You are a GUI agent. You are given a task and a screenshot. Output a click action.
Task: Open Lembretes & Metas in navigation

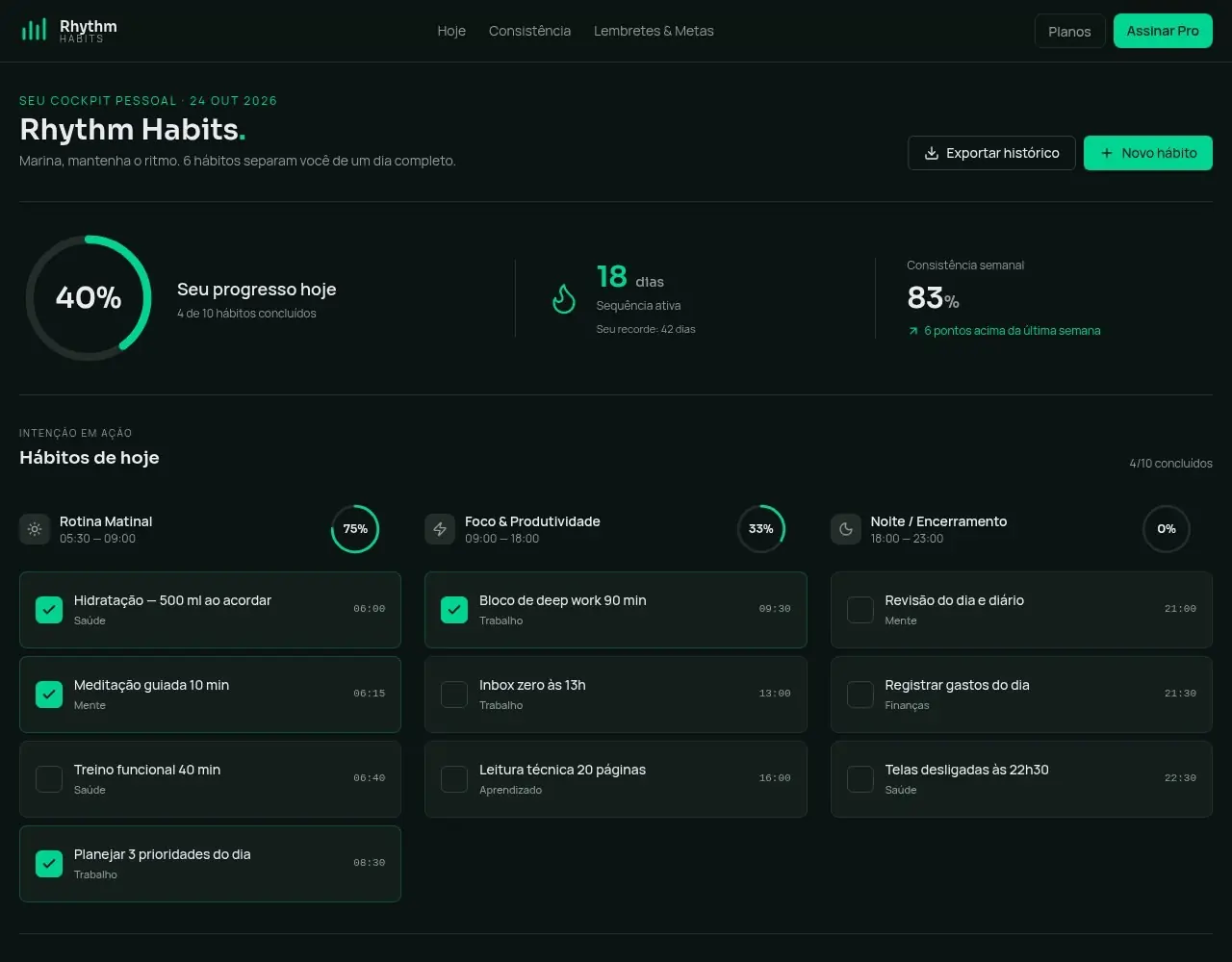(654, 31)
